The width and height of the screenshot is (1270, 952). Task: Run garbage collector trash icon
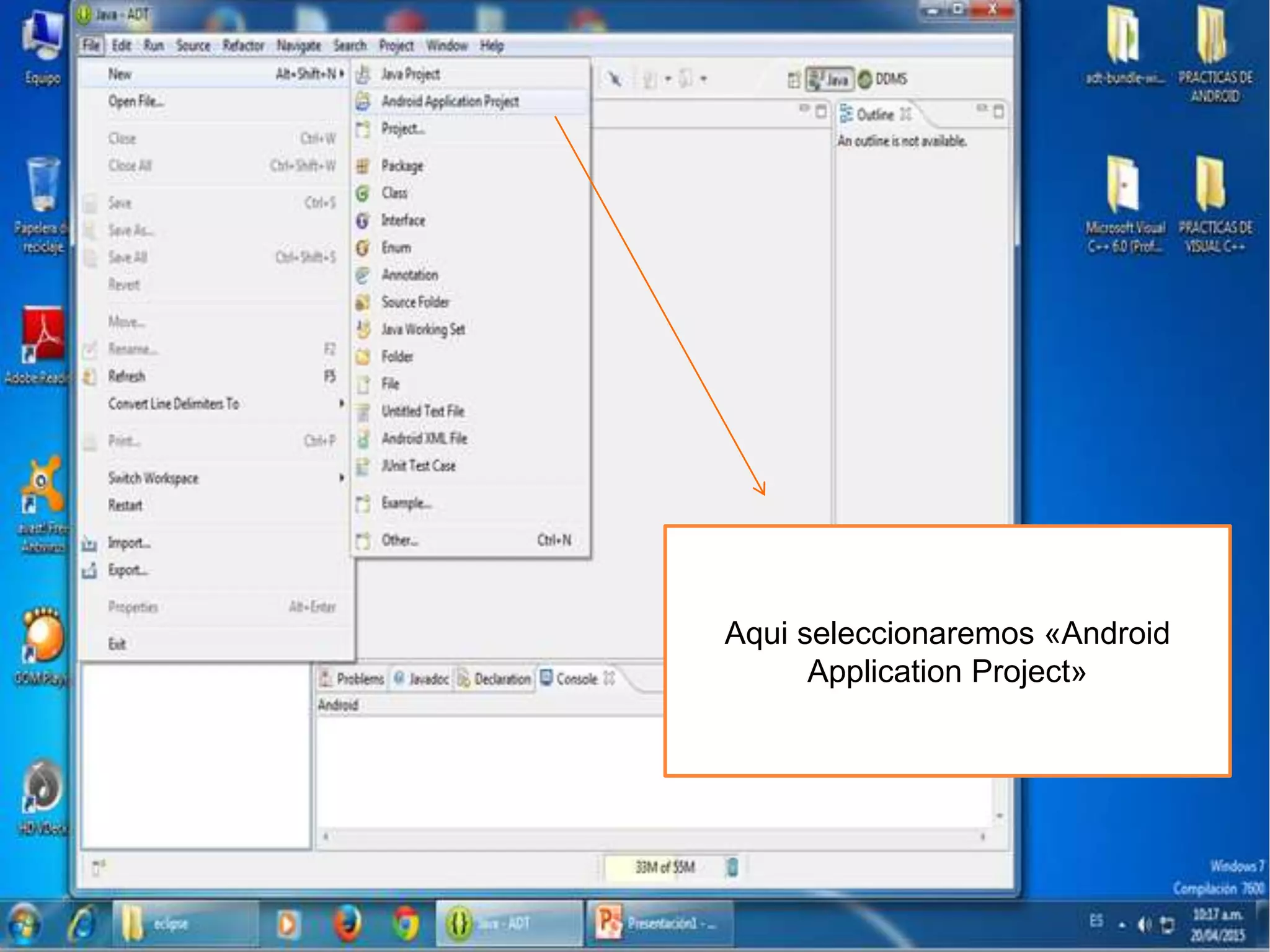pos(732,867)
